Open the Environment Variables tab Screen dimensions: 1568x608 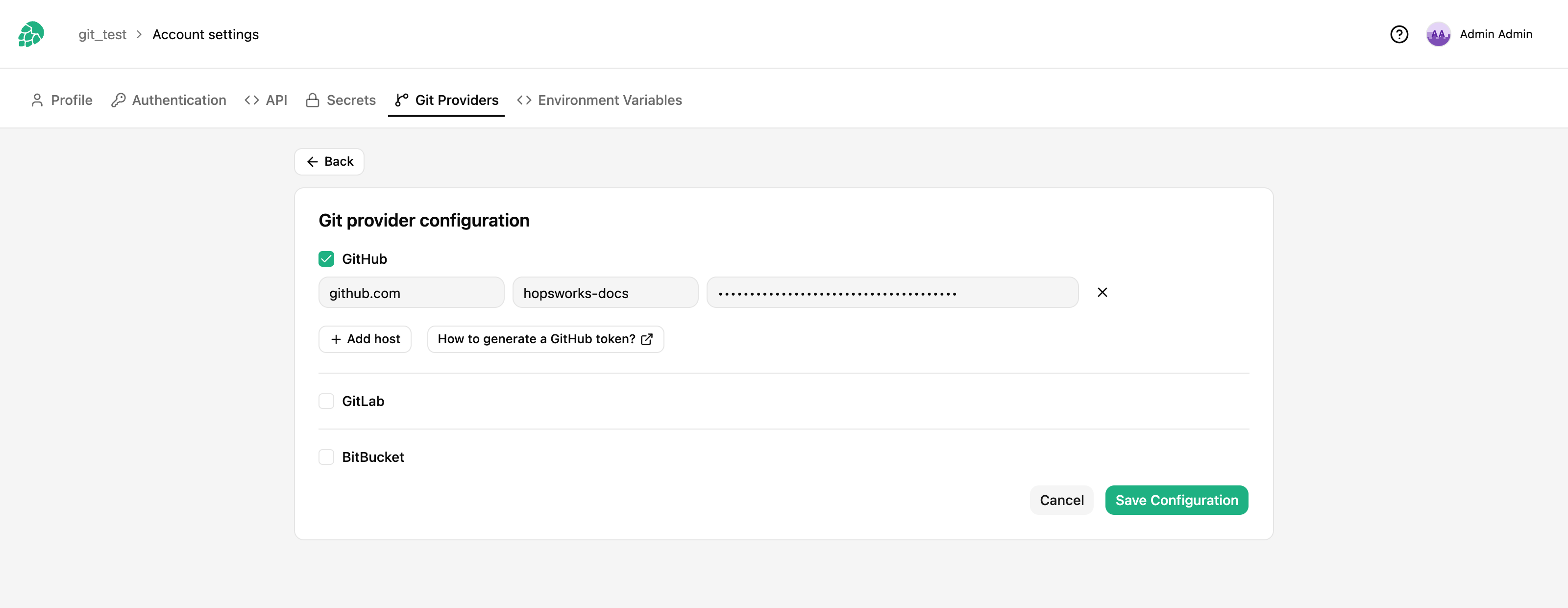pos(599,100)
